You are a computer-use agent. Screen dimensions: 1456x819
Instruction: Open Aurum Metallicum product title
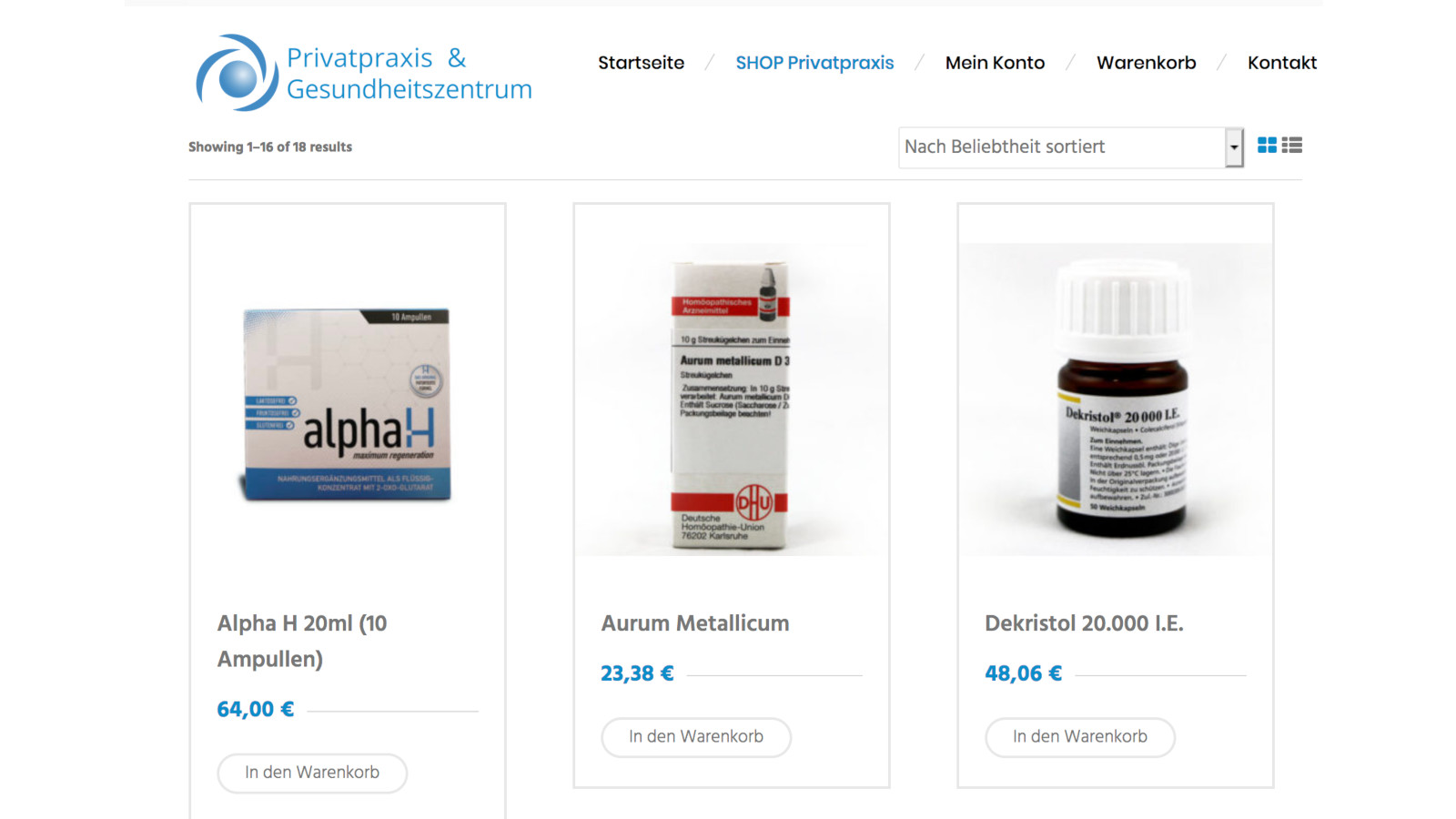695,623
